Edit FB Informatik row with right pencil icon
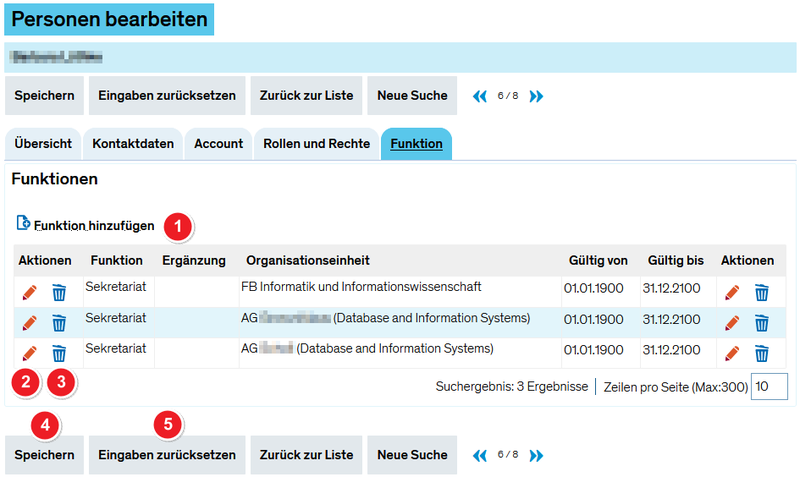The height and width of the screenshot is (477, 800). (x=732, y=292)
